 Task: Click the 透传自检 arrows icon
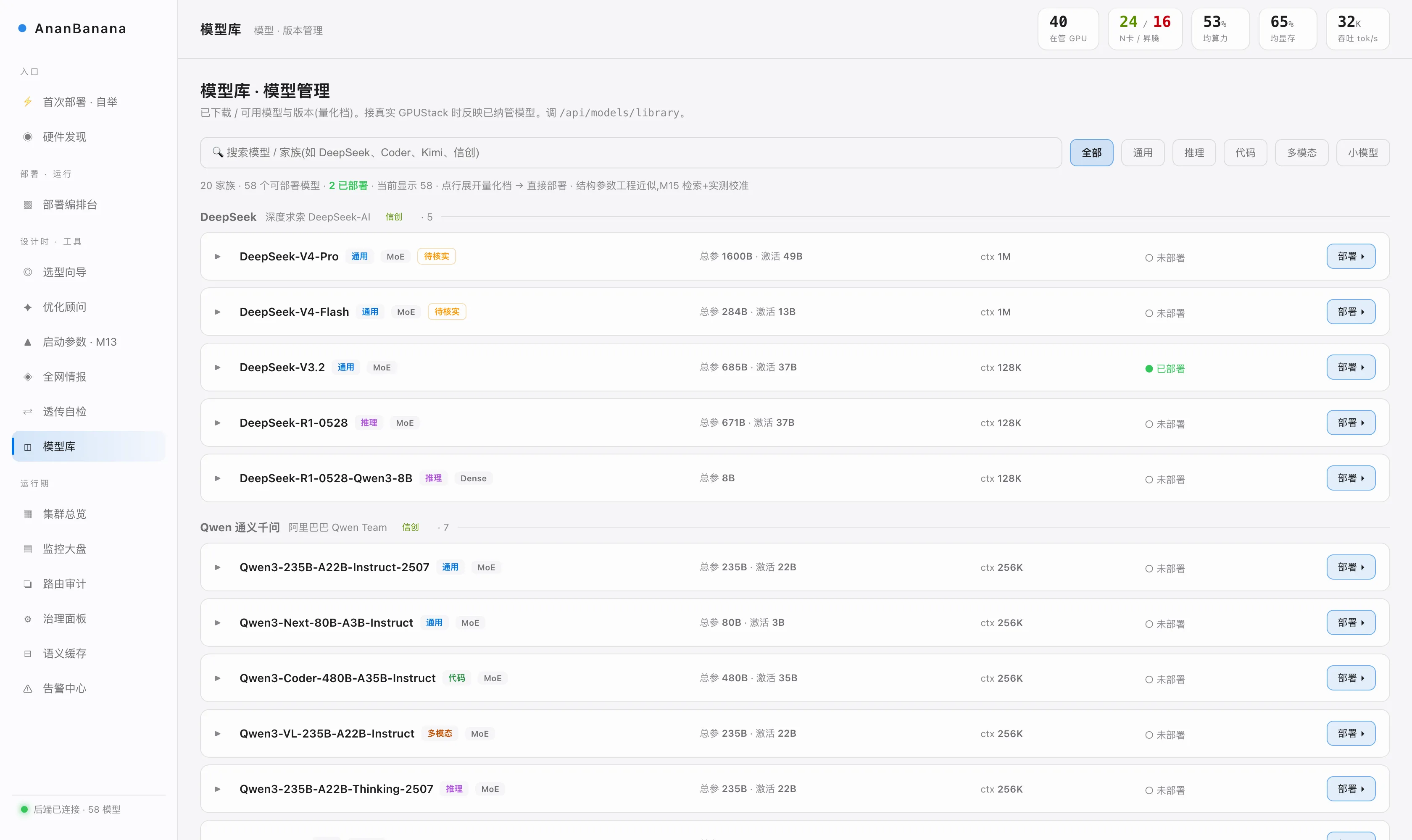tap(27, 412)
